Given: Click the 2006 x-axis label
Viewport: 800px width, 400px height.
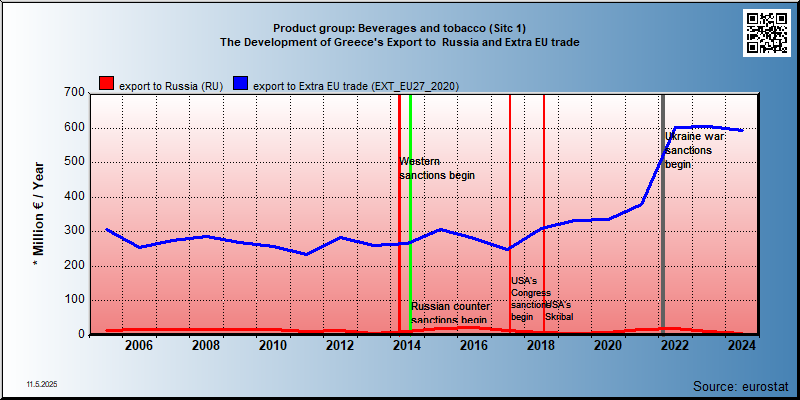Looking at the screenshot, I should [x=139, y=345].
